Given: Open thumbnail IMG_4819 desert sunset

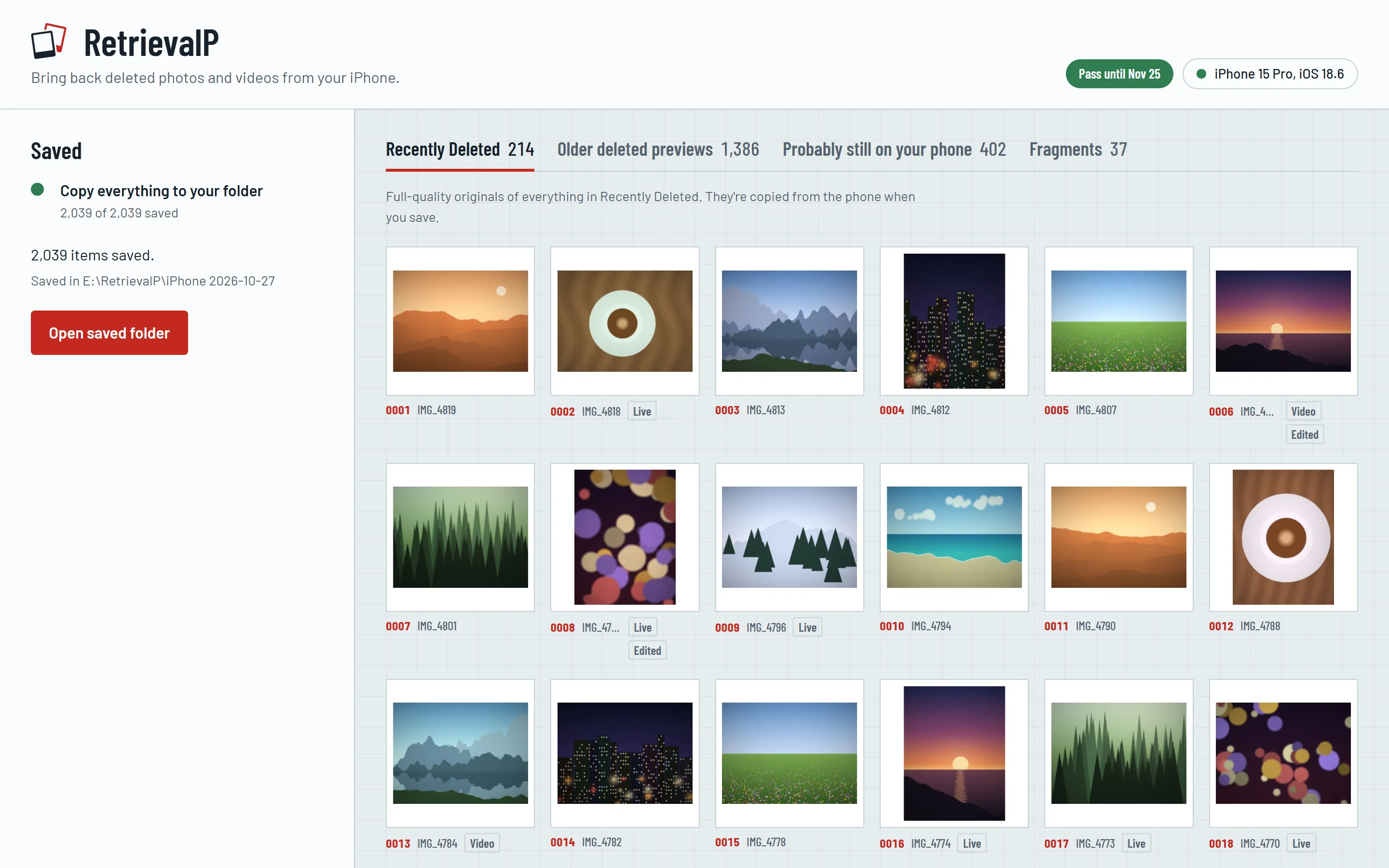Looking at the screenshot, I should 460,321.
